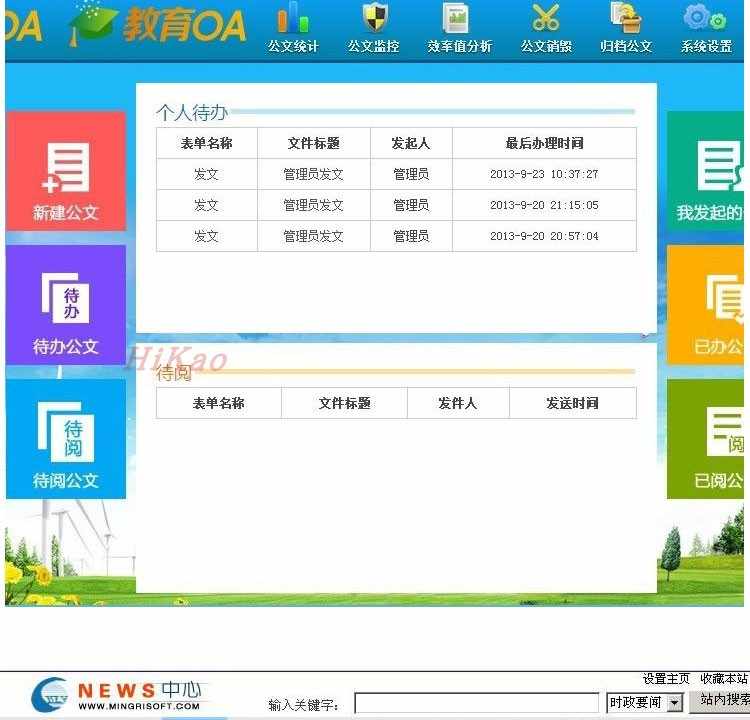750x720 pixels.
Task: Click the timestamp 2013-9-23 10:37:27
Action: point(544,174)
